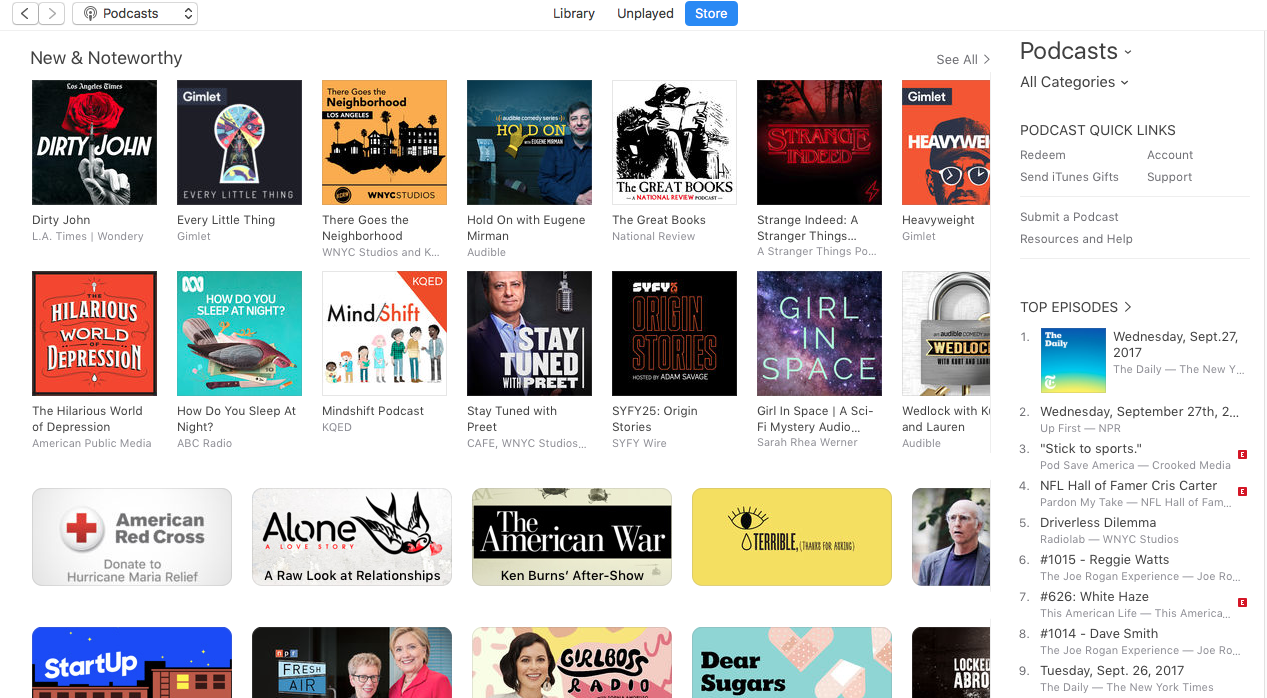Open the Support quick link
Image resolution: width=1267 pixels, height=698 pixels.
(x=1169, y=177)
